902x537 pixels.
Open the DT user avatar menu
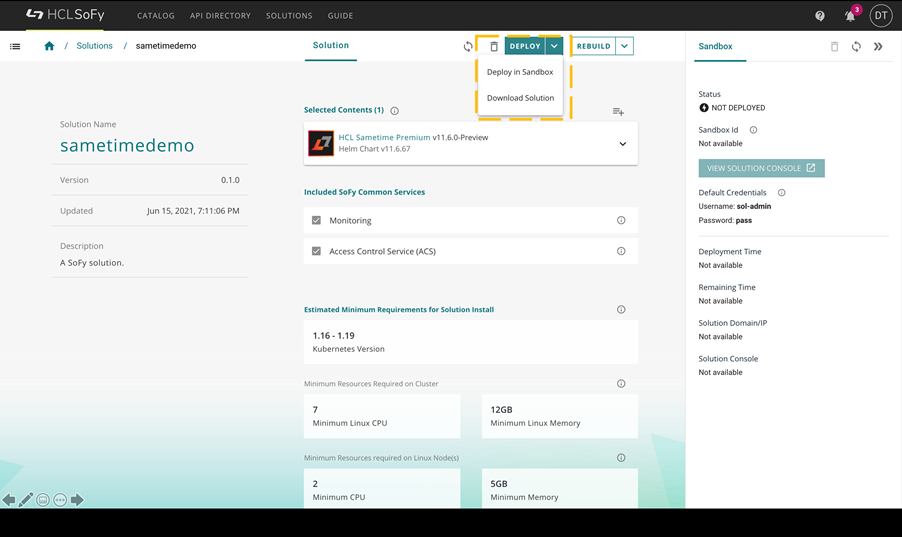pos(881,16)
